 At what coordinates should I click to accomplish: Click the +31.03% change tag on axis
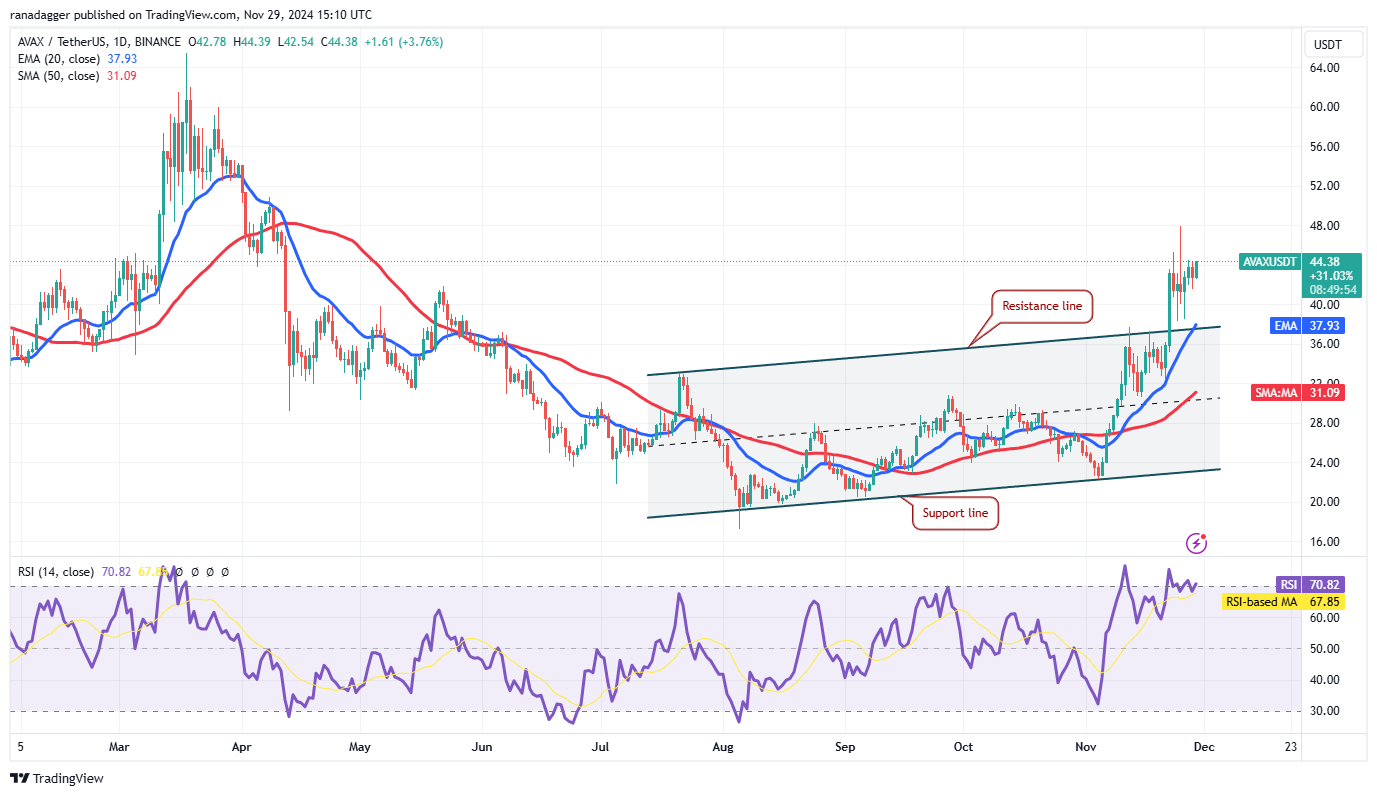1331,275
